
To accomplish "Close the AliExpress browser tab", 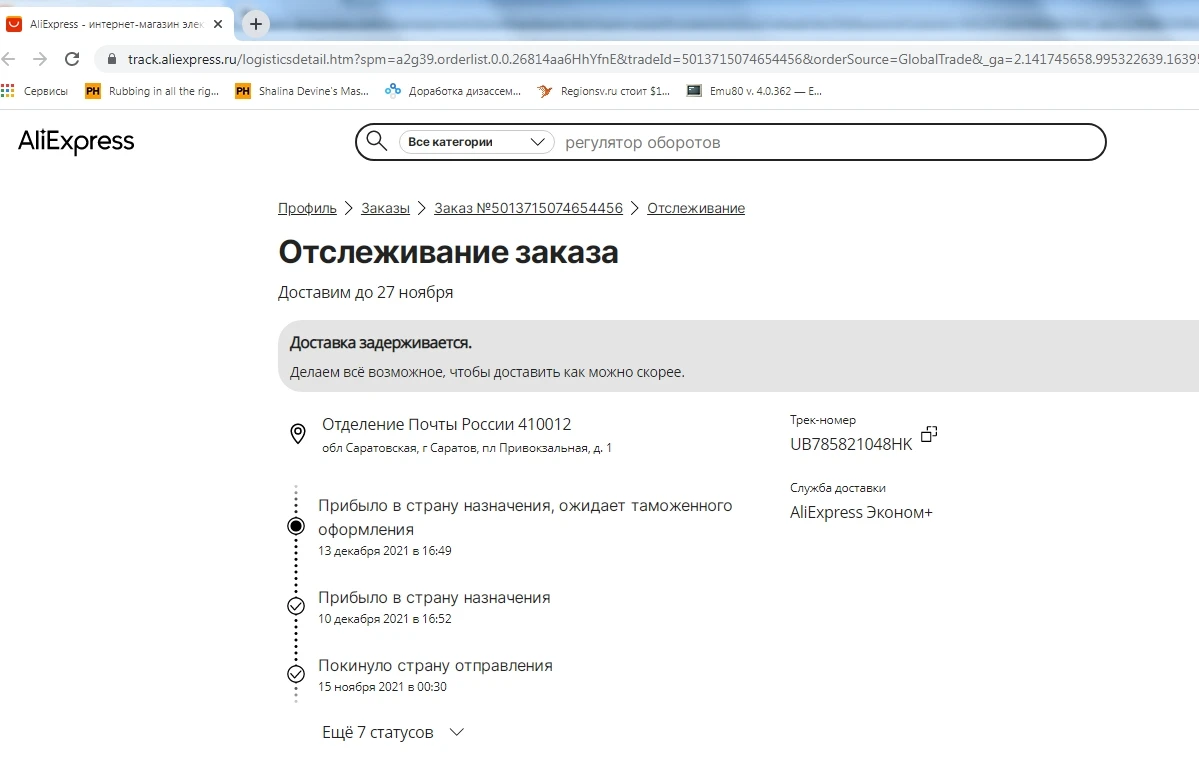I will click(218, 24).
